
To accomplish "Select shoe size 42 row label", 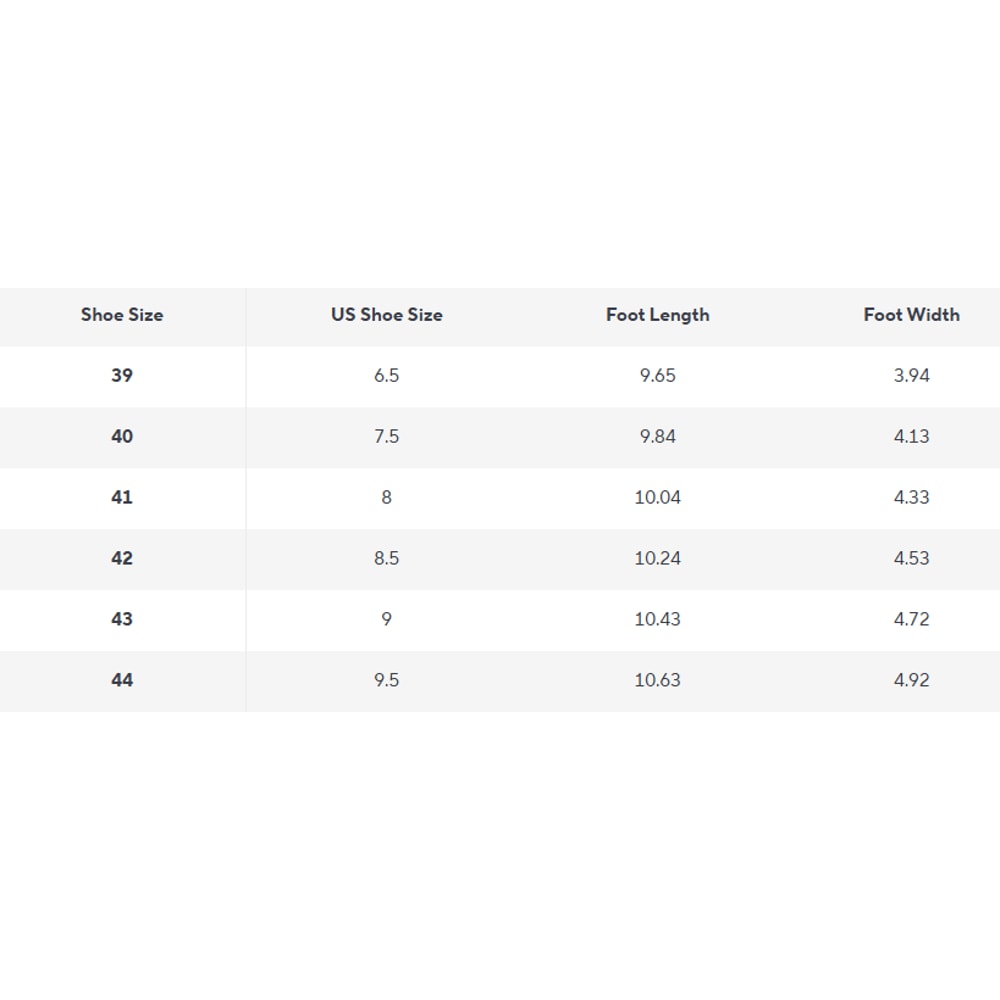I will pyautogui.click(x=122, y=559).
